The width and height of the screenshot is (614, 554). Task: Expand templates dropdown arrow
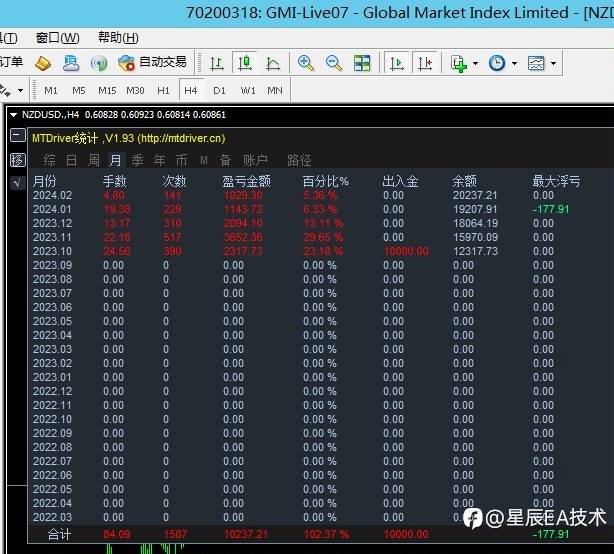553,63
